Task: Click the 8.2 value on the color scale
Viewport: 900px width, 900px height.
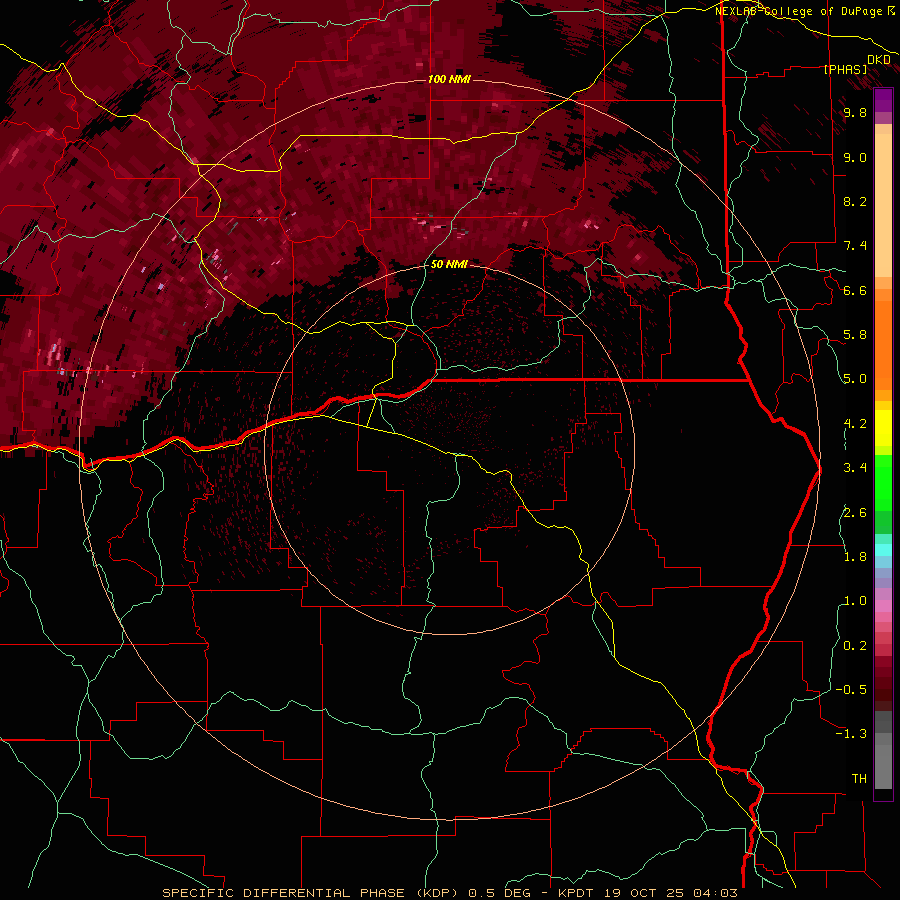Action: [x=855, y=202]
